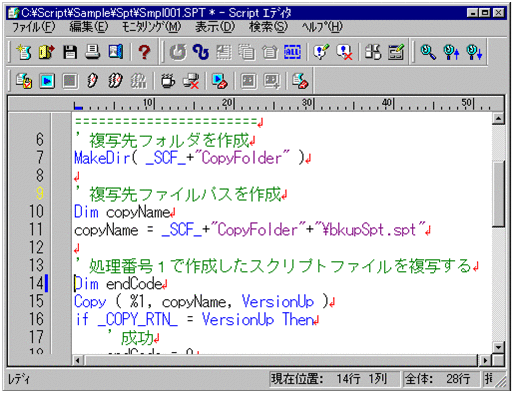Click the grayed paste clipboard icon
The height and width of the screenshot is (395, 515).
pyautogui.click(x=270, y=52)
